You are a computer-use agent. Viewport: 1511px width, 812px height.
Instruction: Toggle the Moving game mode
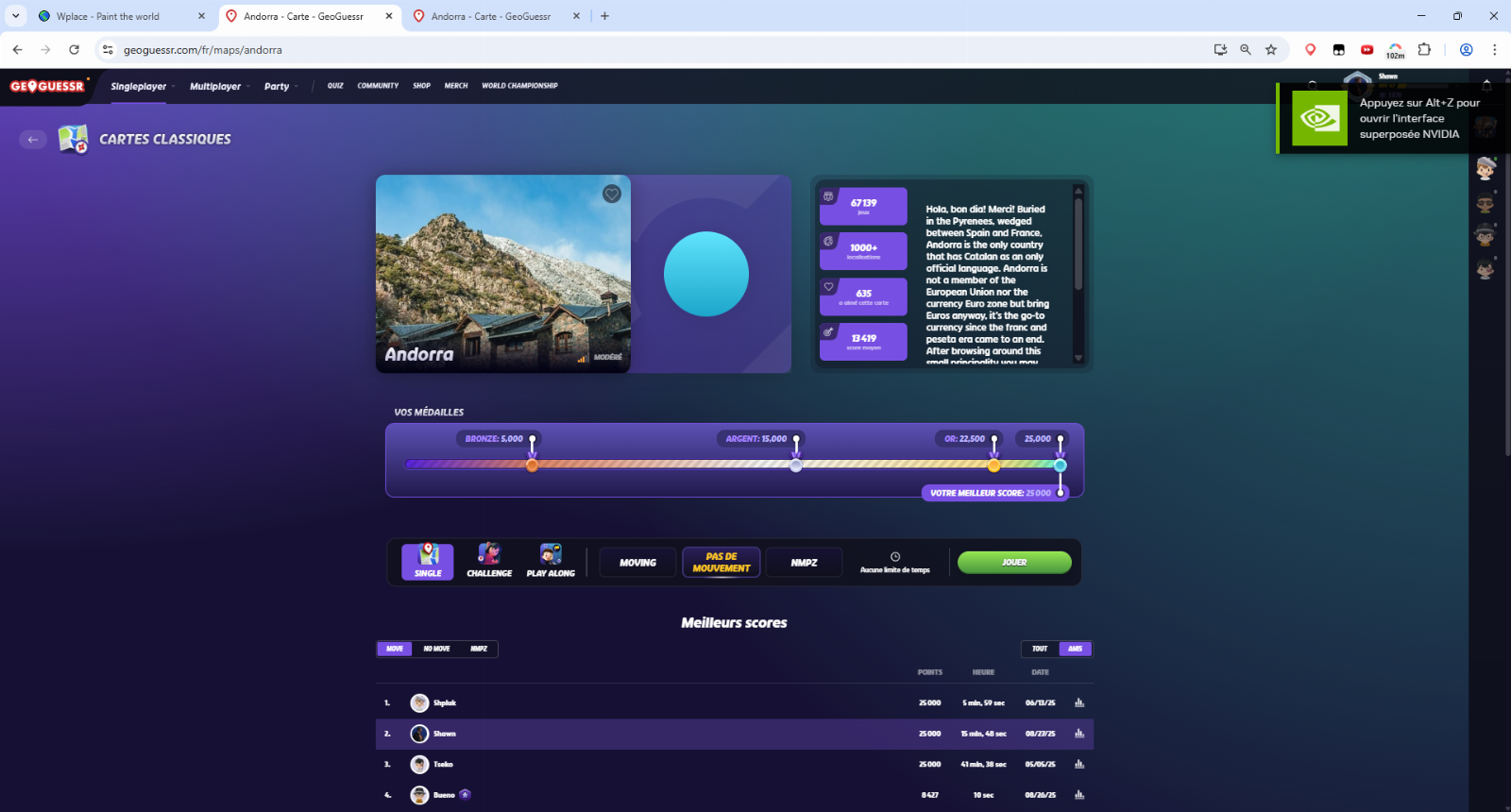(637, 563)
